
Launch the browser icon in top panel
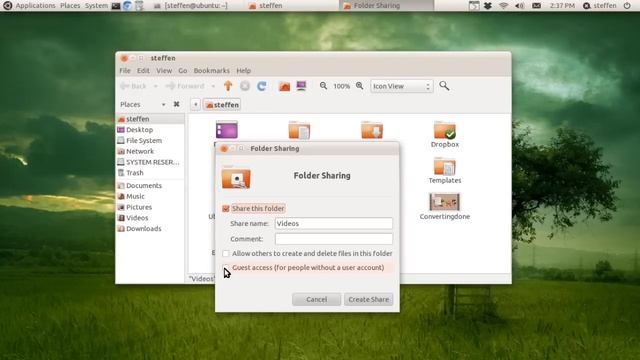click(x=127, y=6)
